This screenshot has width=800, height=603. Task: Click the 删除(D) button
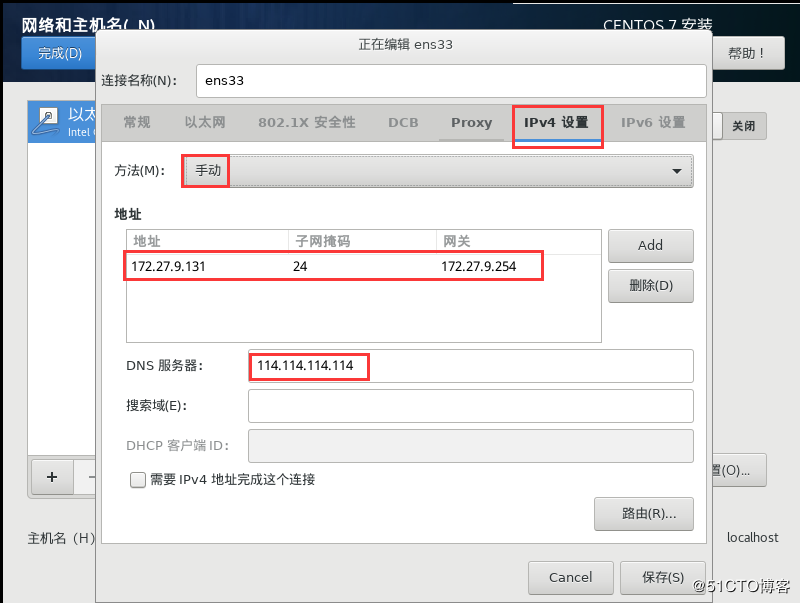651,286
